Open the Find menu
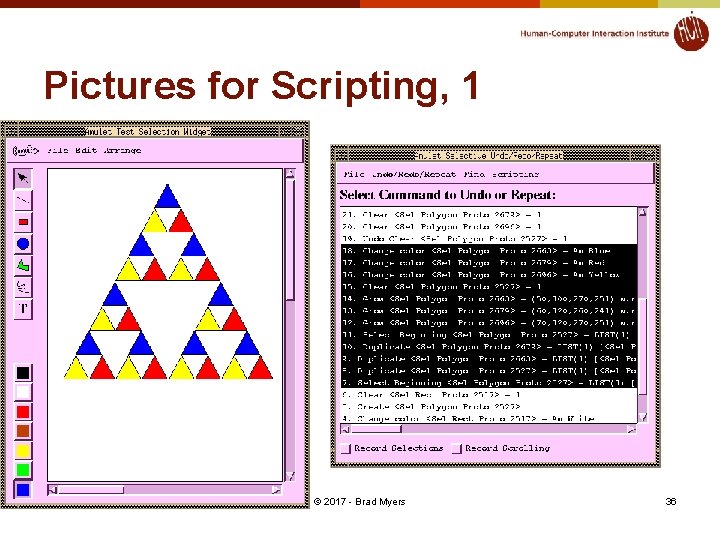This screenshot has width=720, height=540. pyautogui.click(x=473, y=174)
